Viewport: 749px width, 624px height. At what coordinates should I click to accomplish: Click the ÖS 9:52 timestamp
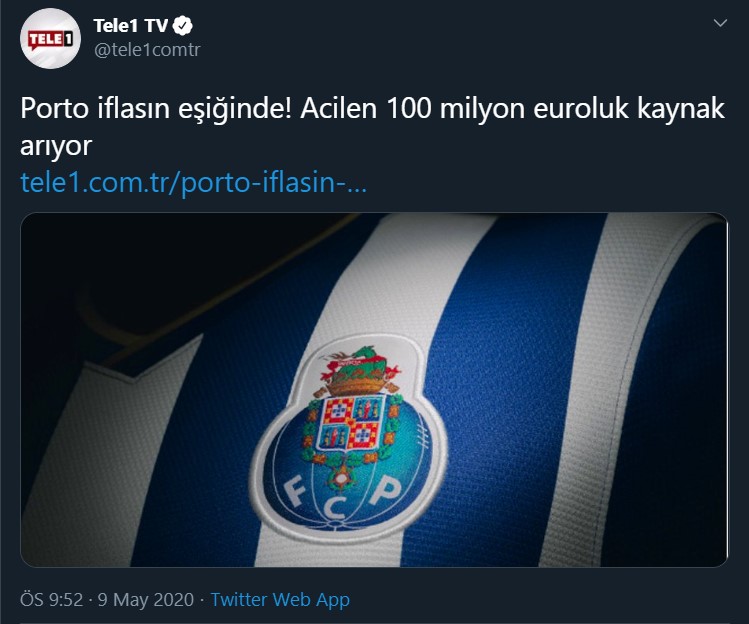51,600
